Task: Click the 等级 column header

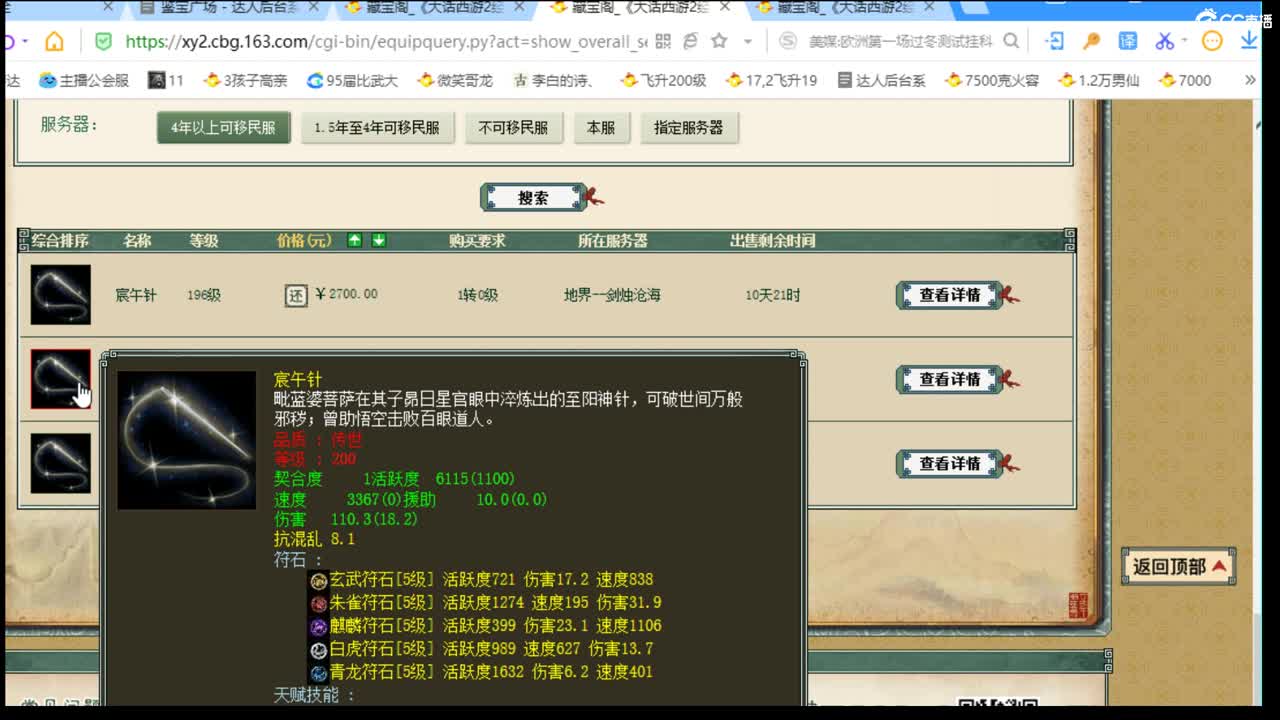Action: point(204,241)
